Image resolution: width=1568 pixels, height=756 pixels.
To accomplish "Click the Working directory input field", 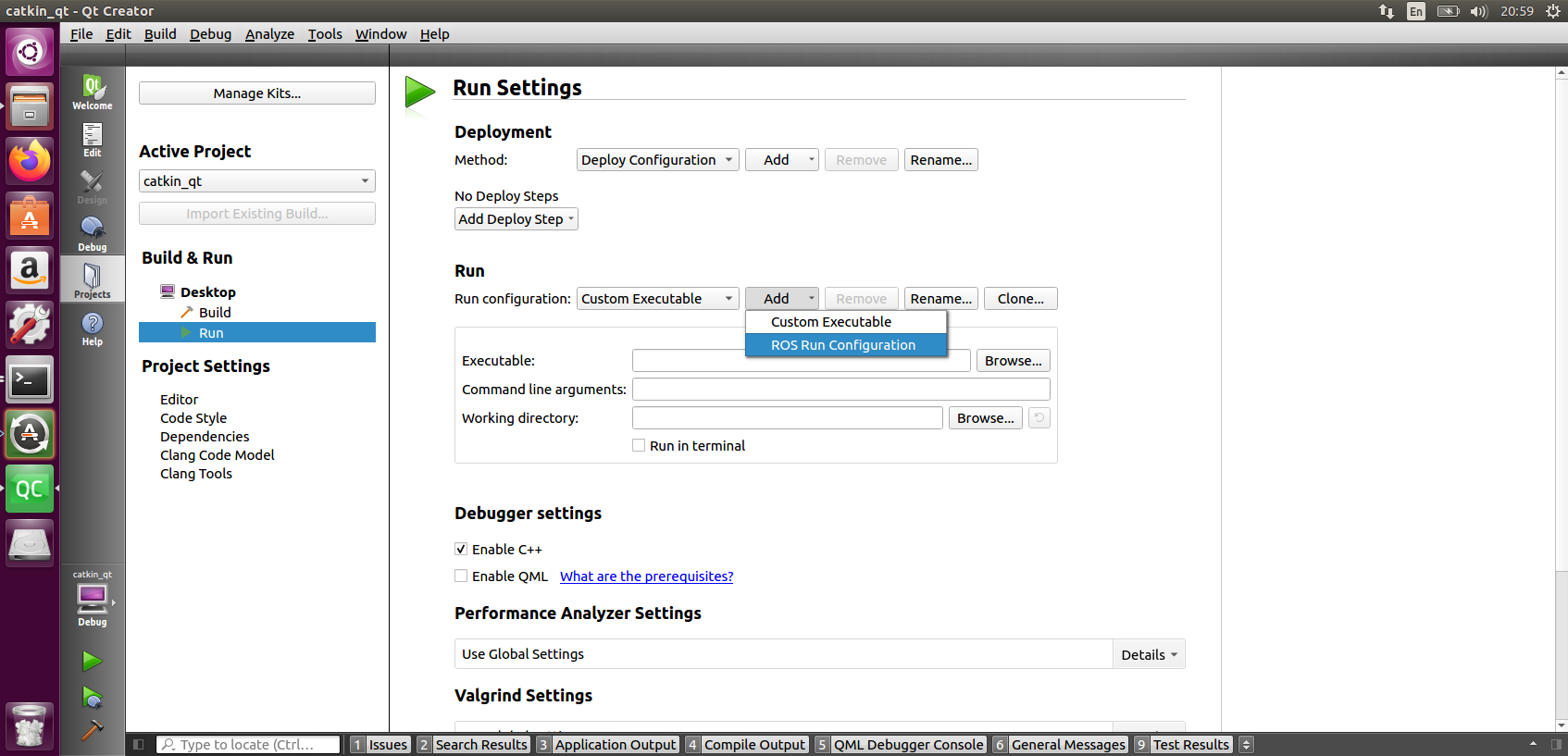I will (788, 418).
